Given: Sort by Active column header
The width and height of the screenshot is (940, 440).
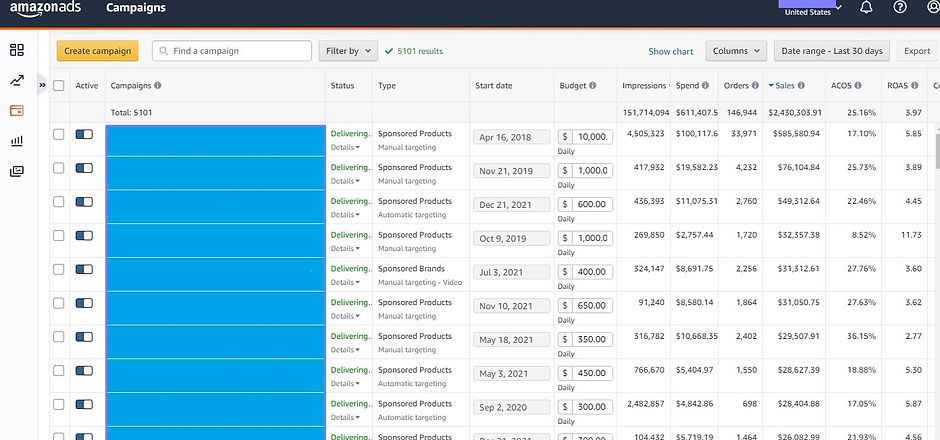Looking at the screenshot, I should [87, 86].
